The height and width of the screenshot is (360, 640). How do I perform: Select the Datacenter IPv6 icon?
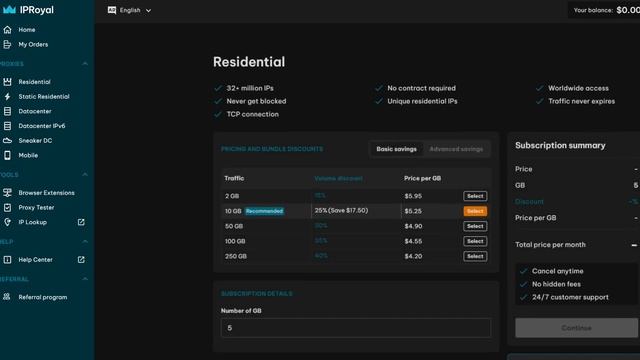(x=7, y=126)
